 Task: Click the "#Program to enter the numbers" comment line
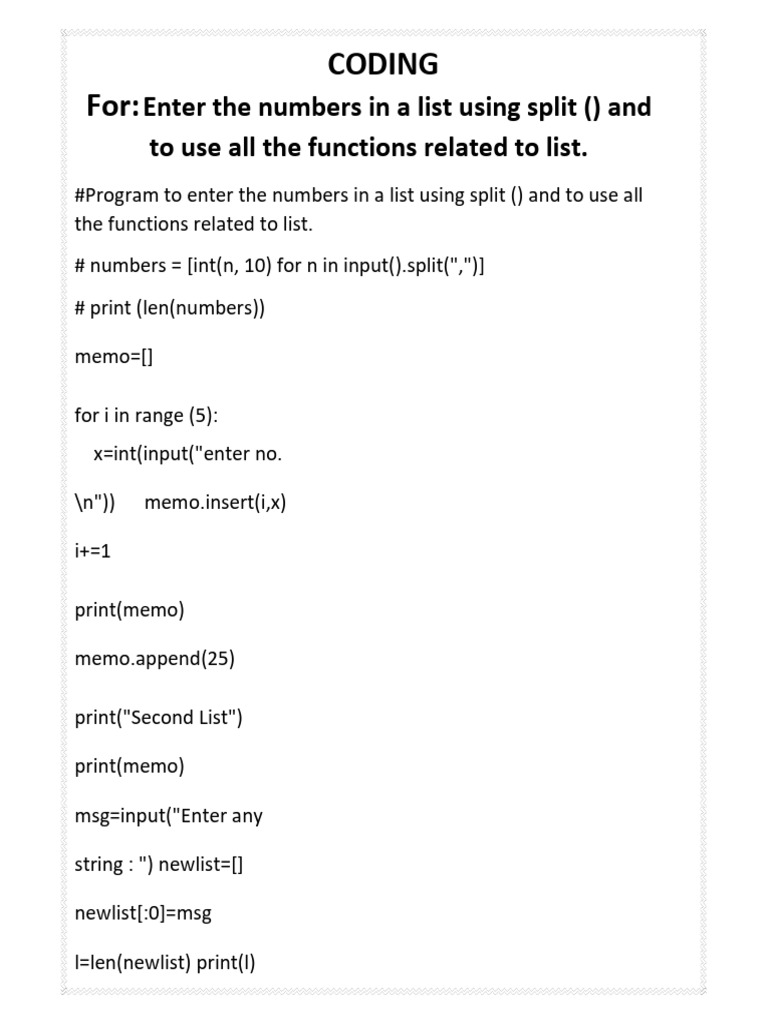(358, 195)
